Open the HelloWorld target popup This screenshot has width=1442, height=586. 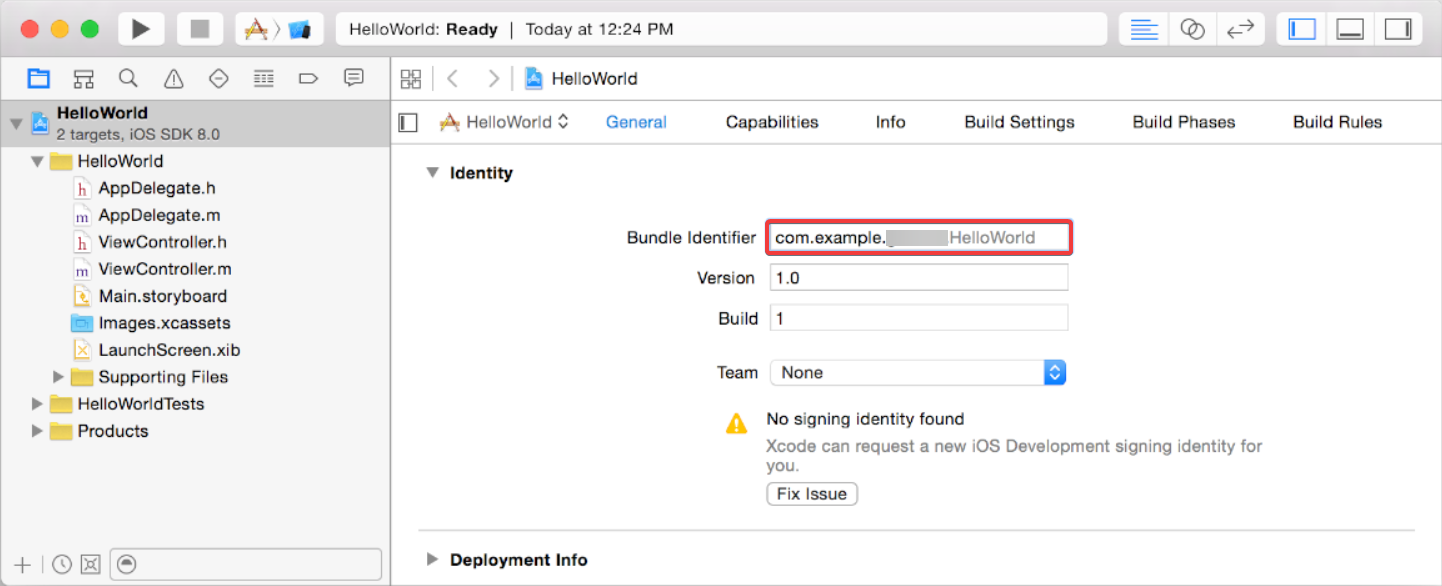(x=505, y=122)
